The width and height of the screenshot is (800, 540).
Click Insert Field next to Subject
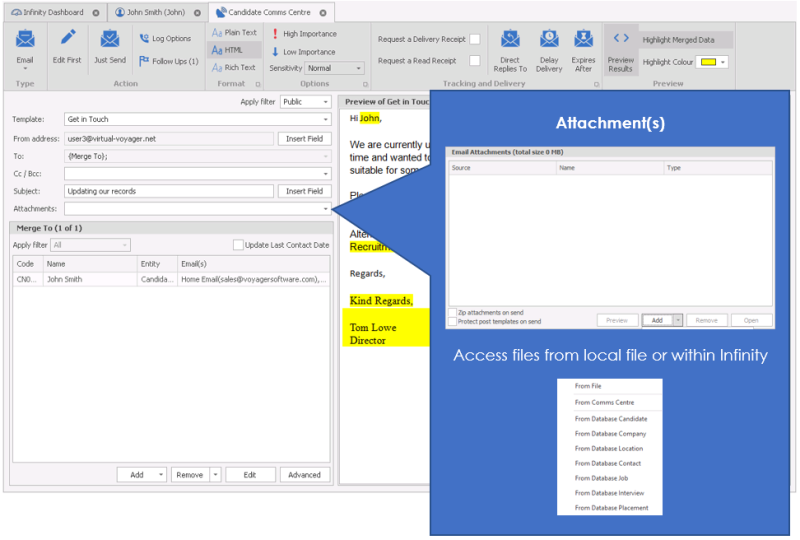point(304,191)
